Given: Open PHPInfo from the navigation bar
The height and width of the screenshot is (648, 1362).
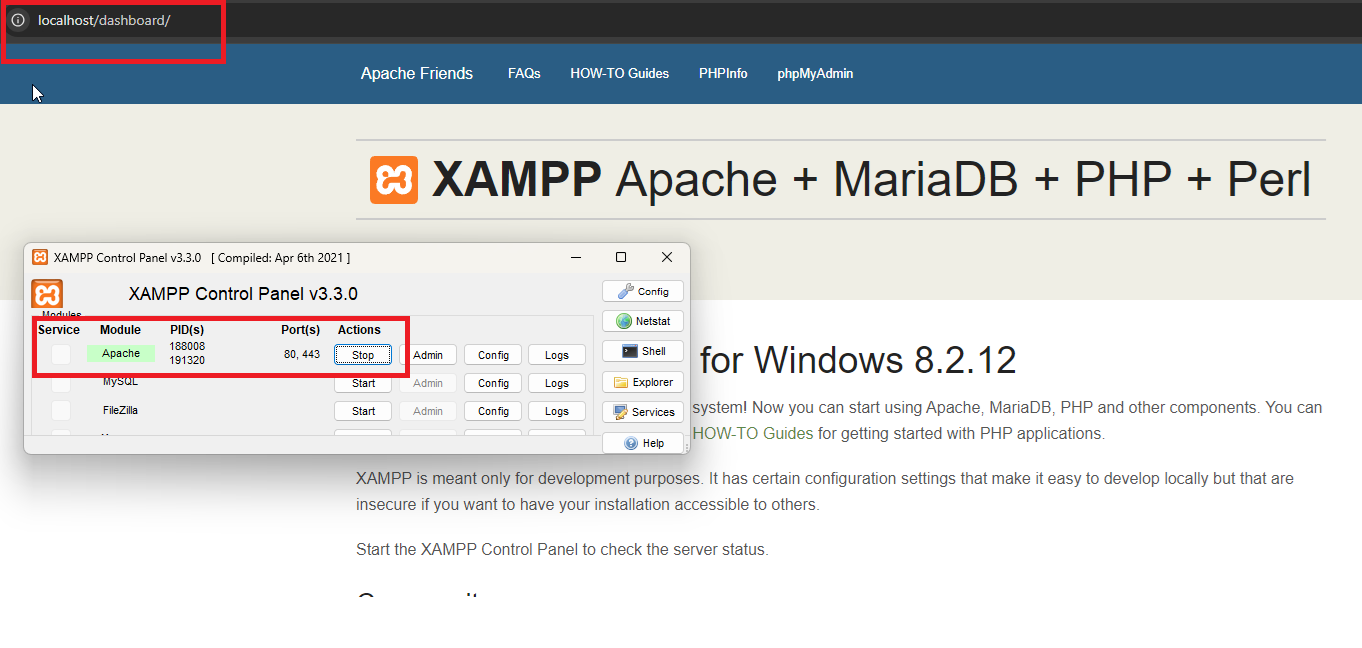Looking at the screenshot, I should coord(723,73).
